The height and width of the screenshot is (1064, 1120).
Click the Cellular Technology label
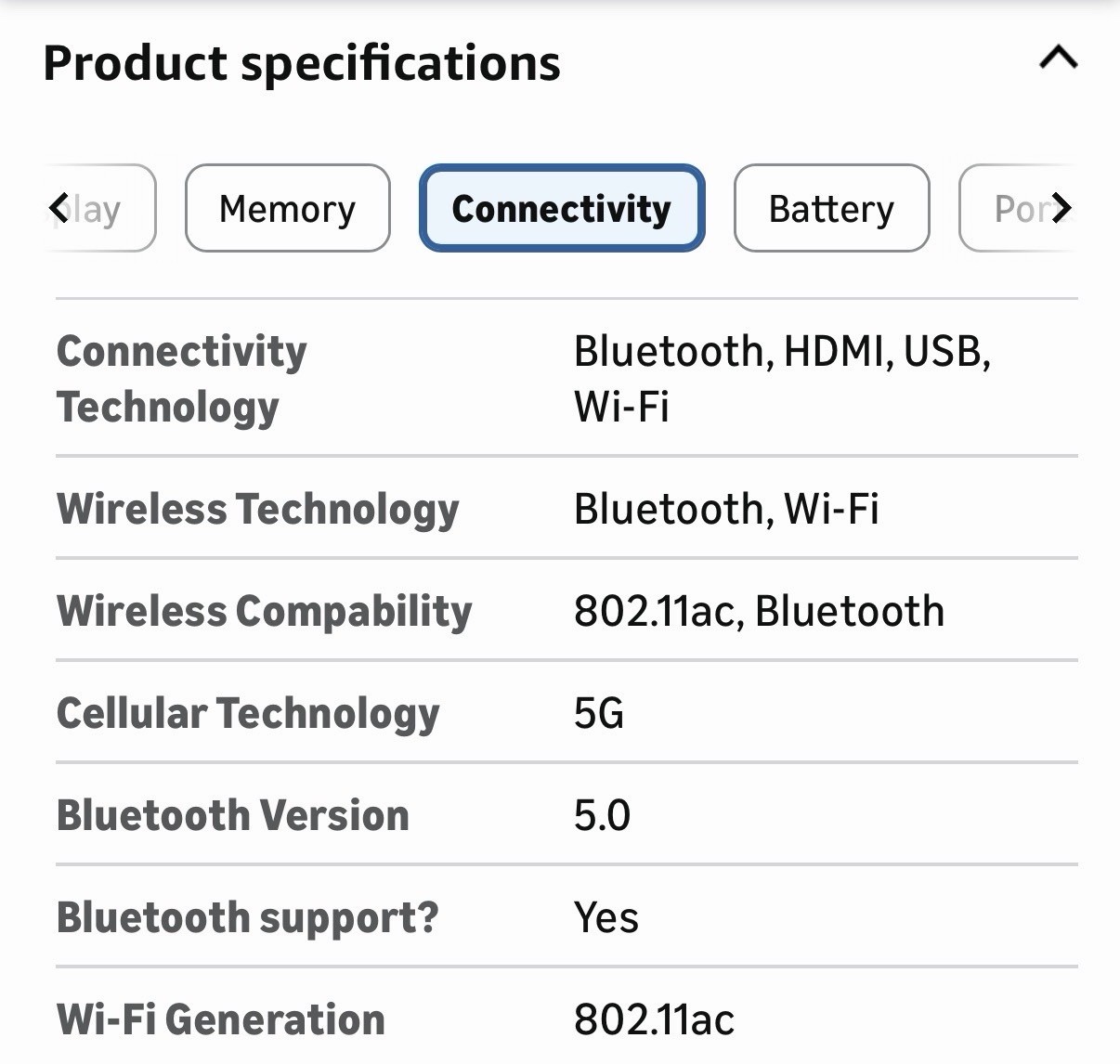click(248, 713)
